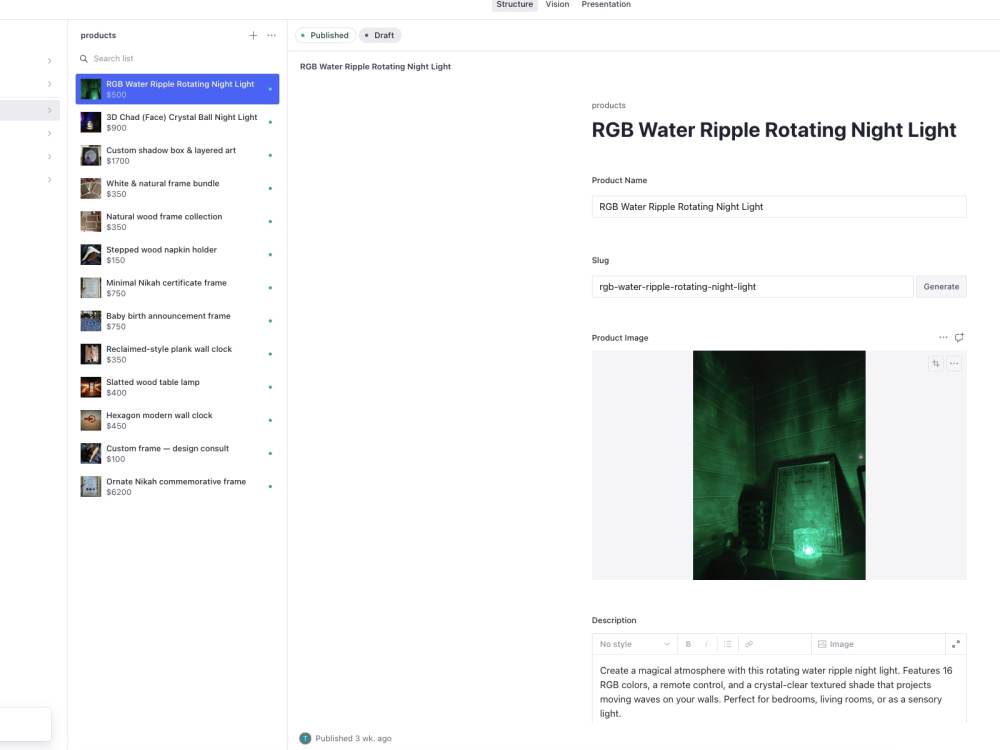This screenshot has height=750, width=1000.
Task: Click Slatted wood table lamp thumbnail
Action: (x=91, y=388)
